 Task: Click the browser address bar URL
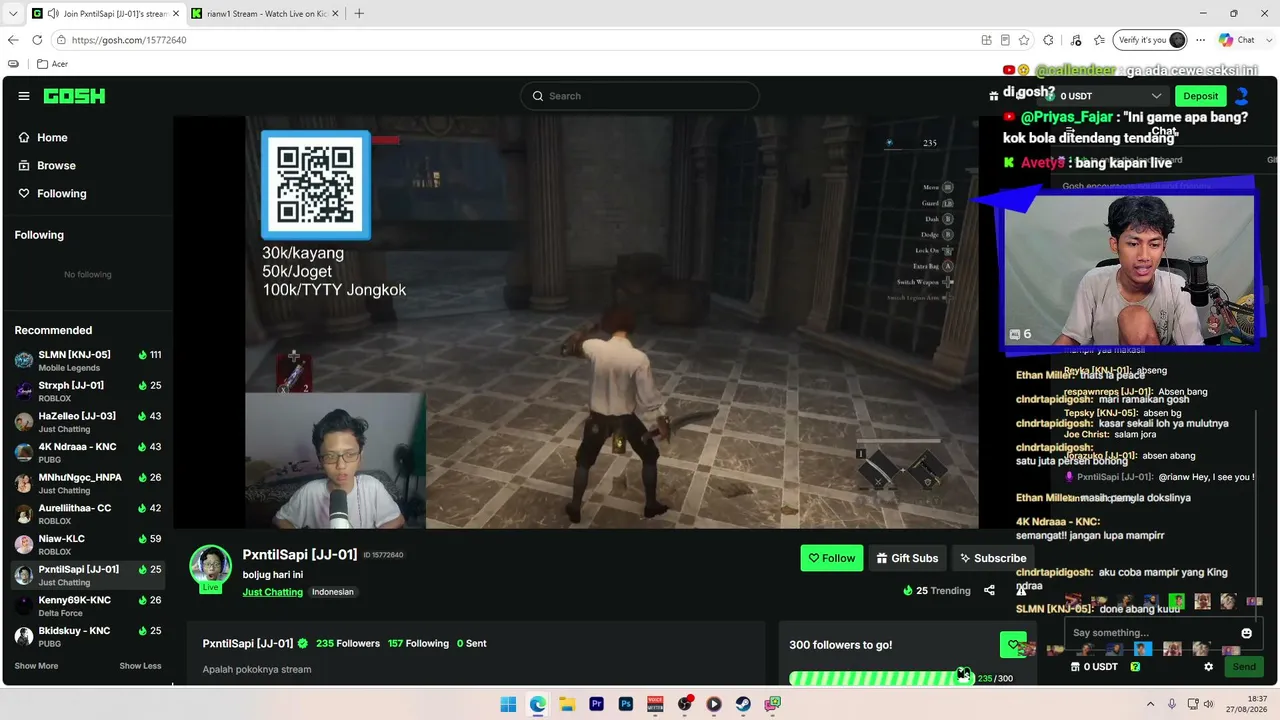pyautogui.click(x=129, y=40)
